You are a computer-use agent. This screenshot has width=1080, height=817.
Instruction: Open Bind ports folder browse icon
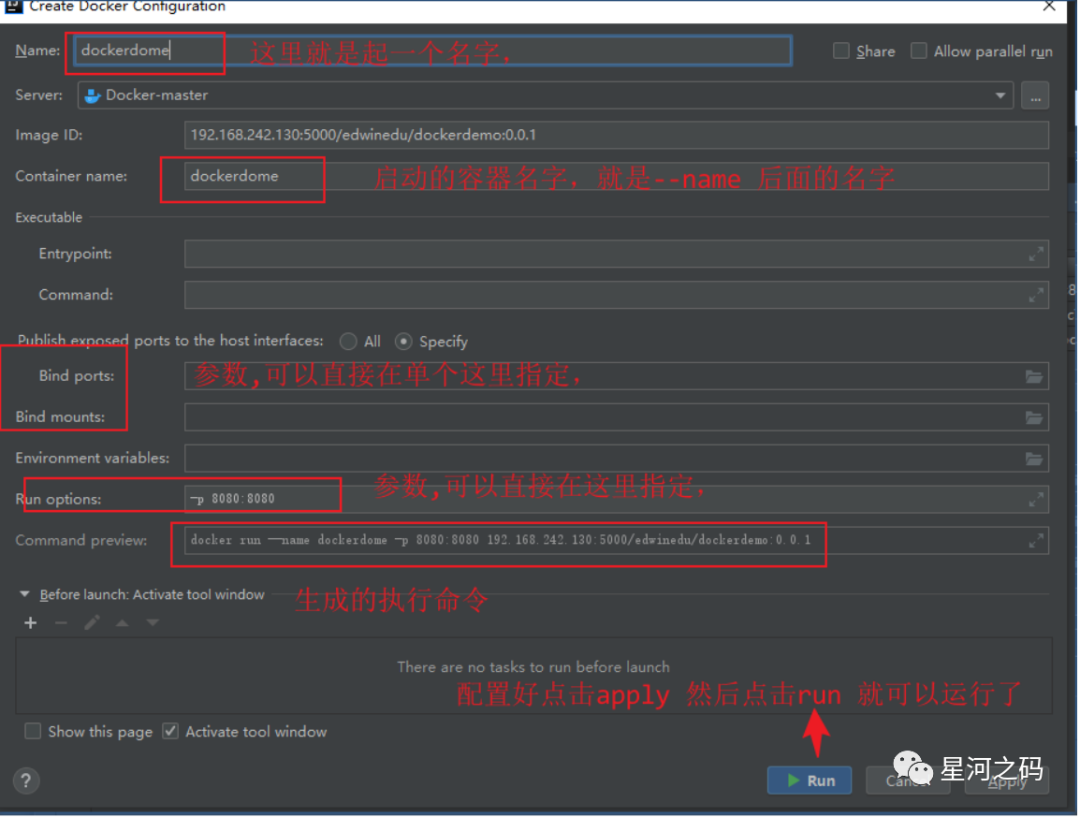[x=1034, y=376]
